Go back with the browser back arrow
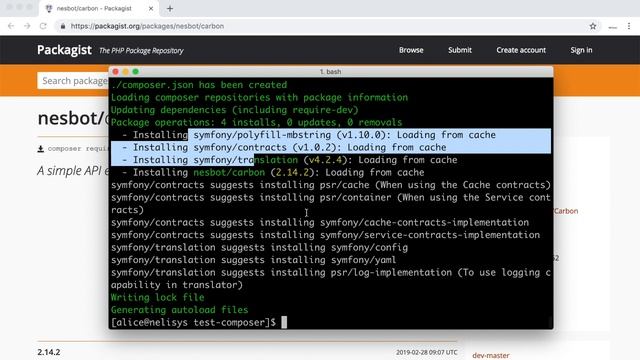Image resolution: width=640 pixels, height=360 pixels. click(11, 26)
